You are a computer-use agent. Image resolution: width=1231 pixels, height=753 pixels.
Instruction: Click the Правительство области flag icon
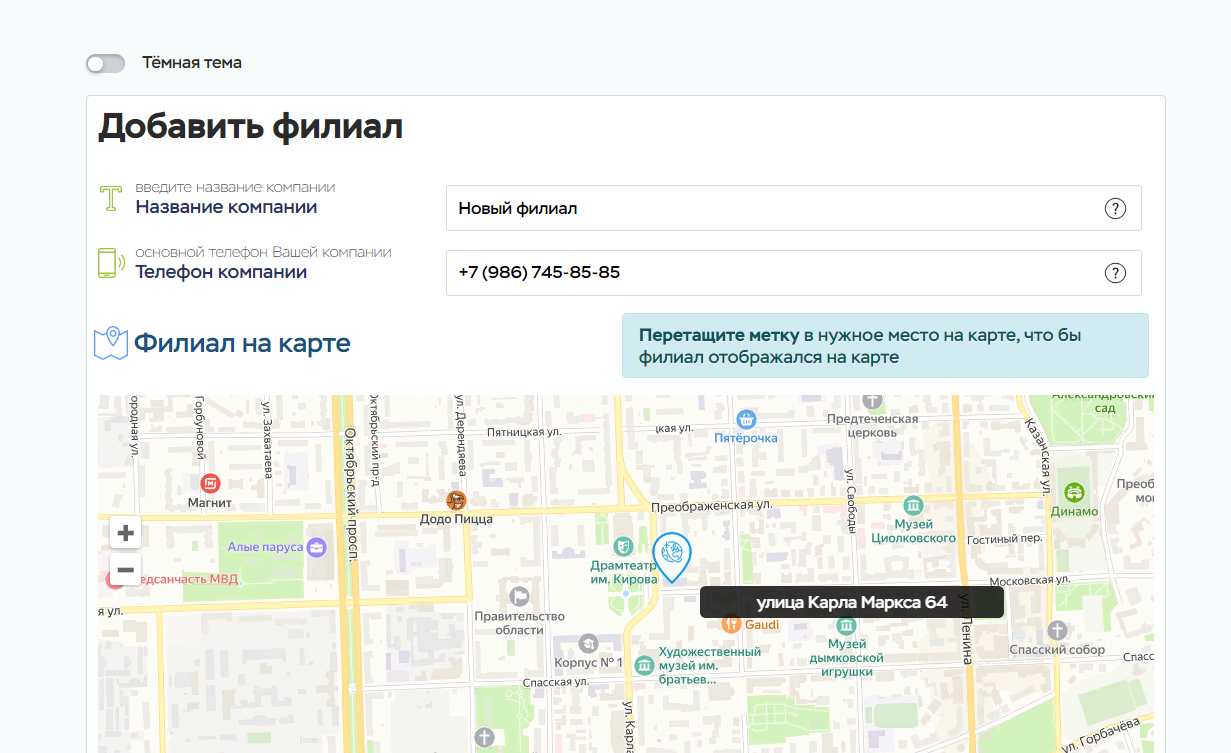click(519, 597)
